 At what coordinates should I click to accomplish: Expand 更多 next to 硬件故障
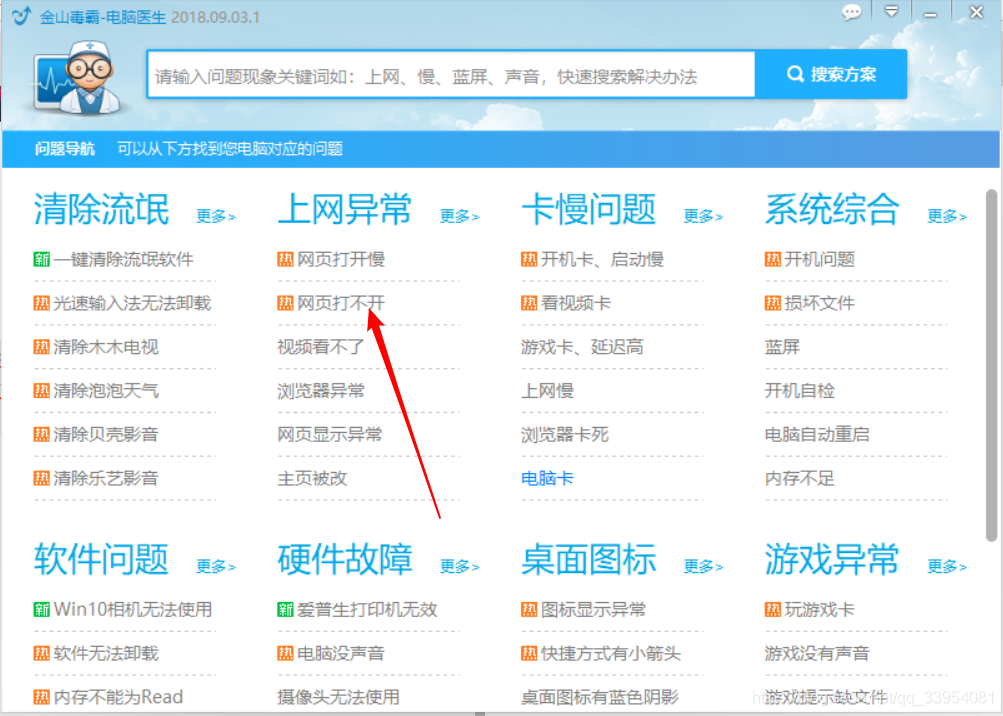tap(459, 566)
